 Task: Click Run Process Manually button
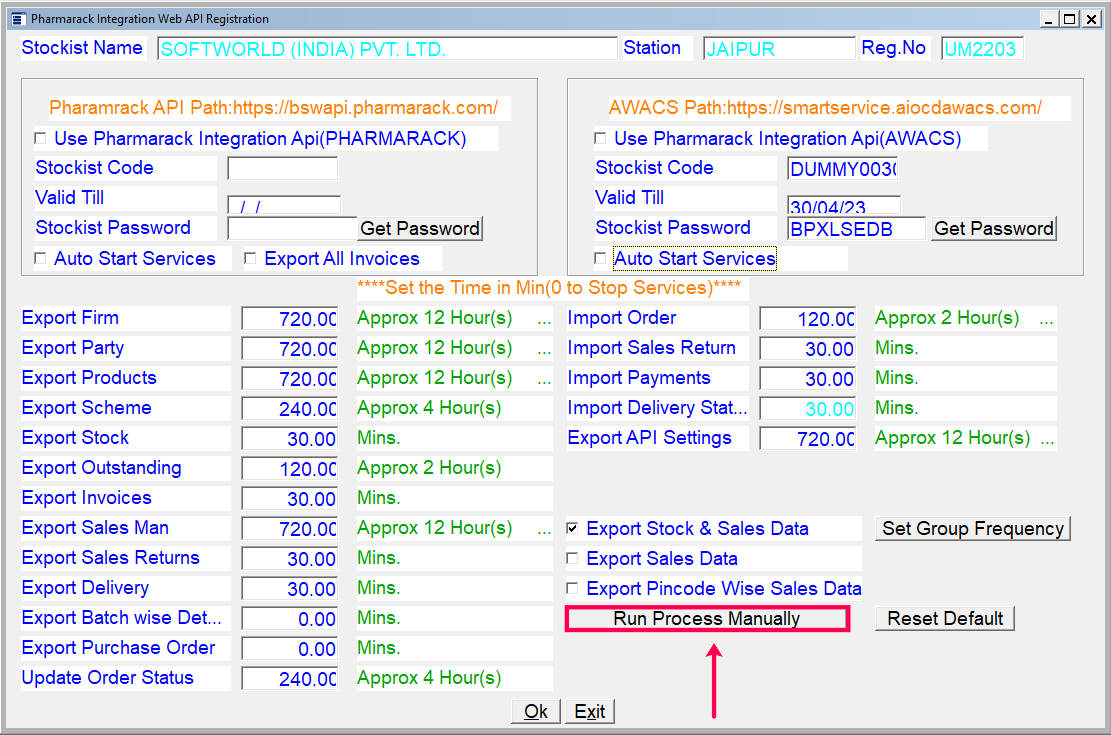(x=707, y=619)
